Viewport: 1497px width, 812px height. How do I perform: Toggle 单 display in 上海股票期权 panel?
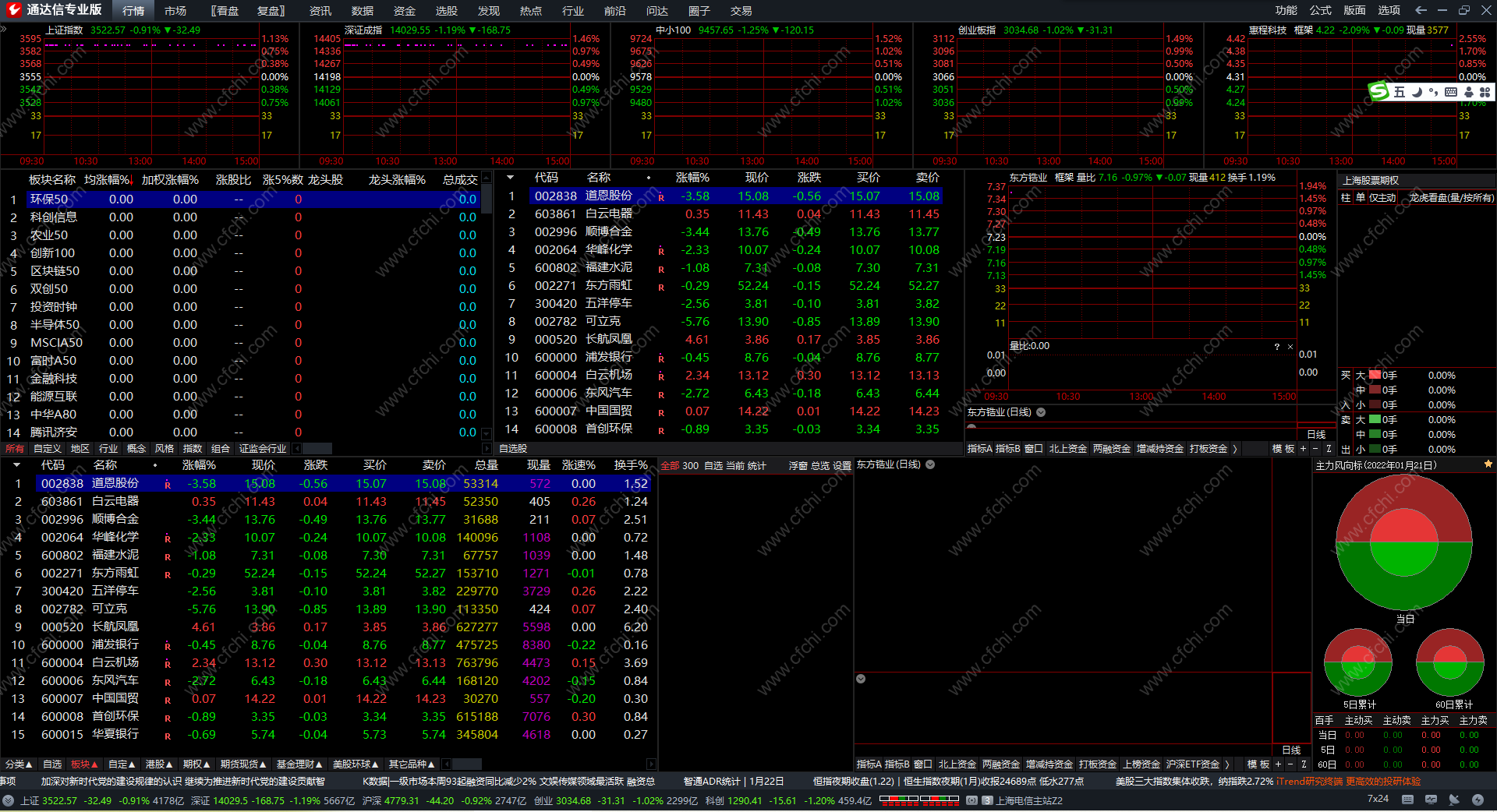click(x=1361, y=198)
